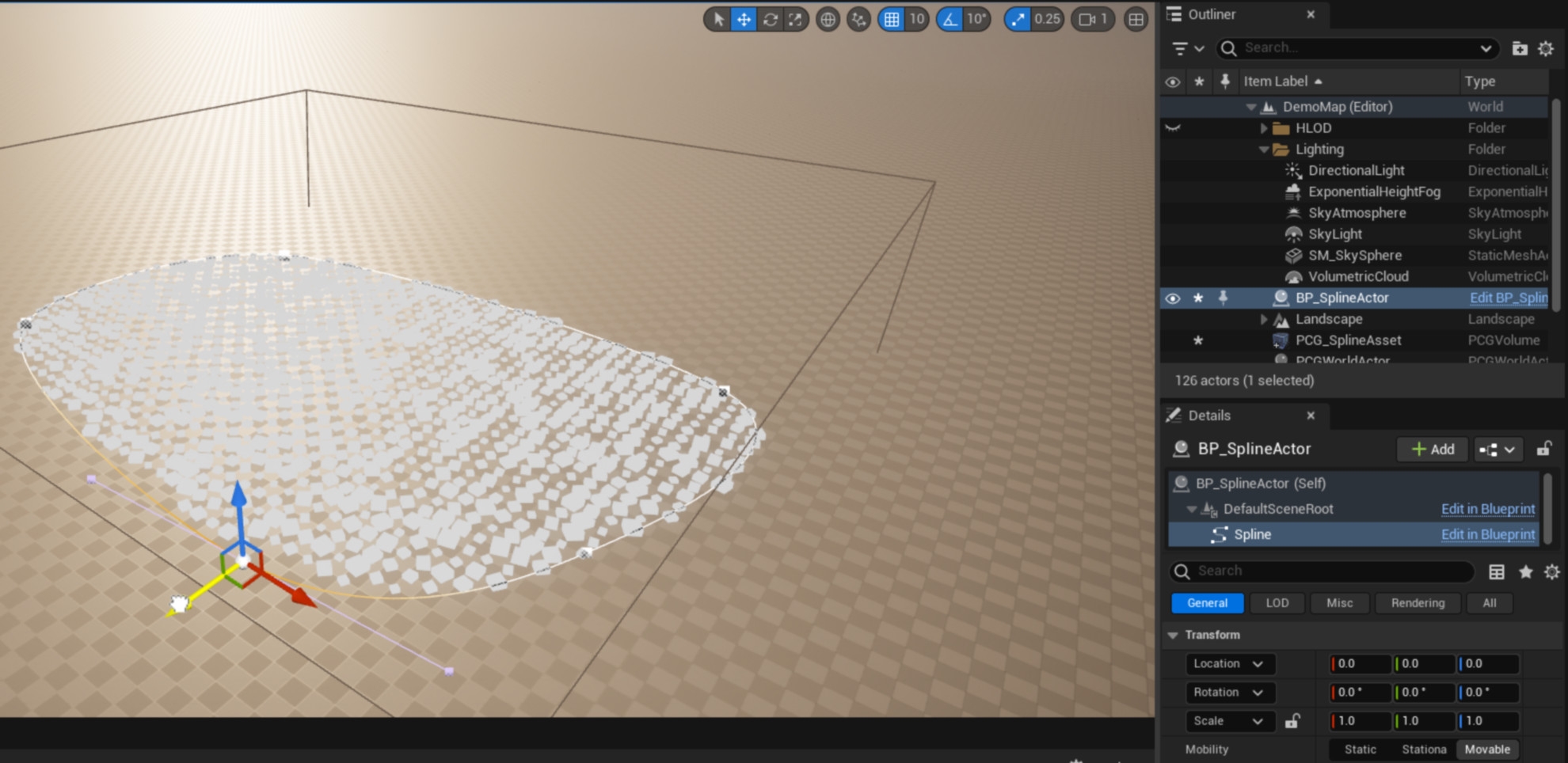Toggle grid snapping on or off
This screenshot has width=1568, height=763.
pyautogui.click(x=892, y=20)
